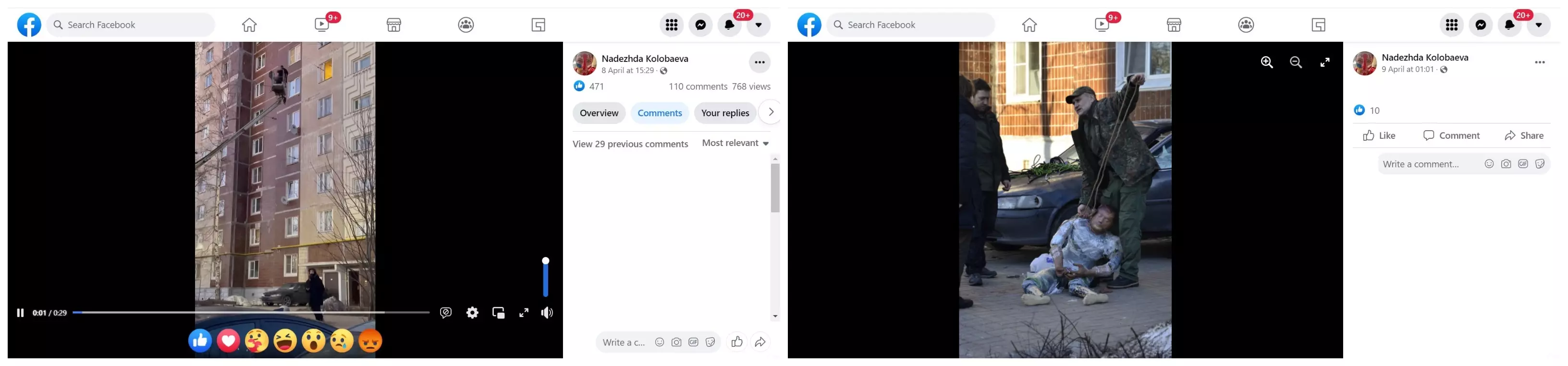Open the grid menu in right window
Screen dimensions: 1568x366
coord(1451,25)
